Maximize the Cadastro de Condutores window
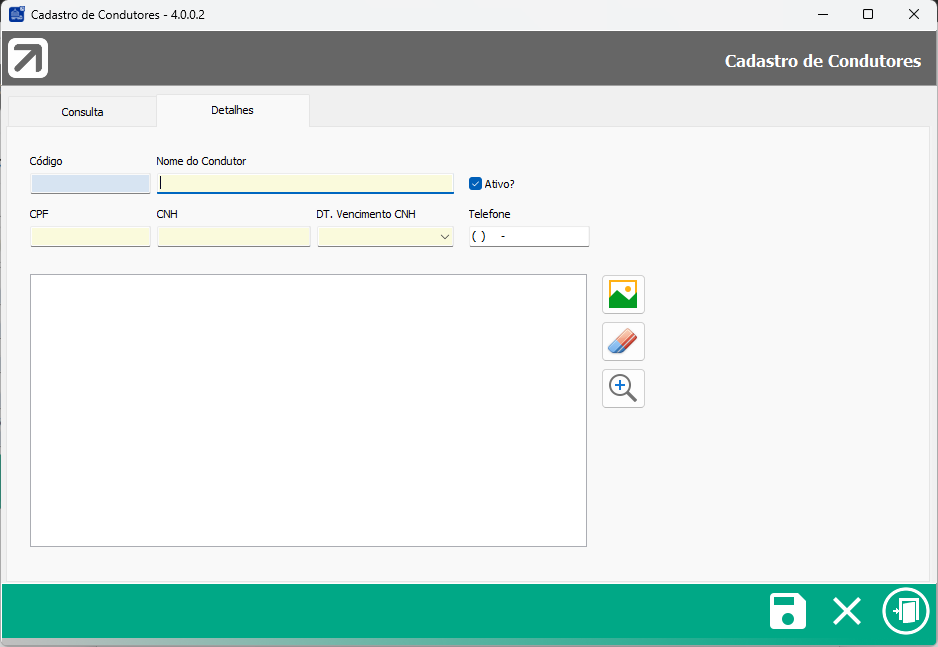Viewport: 938px width, 647px height. pyautogui.click(x=868, y=15)
